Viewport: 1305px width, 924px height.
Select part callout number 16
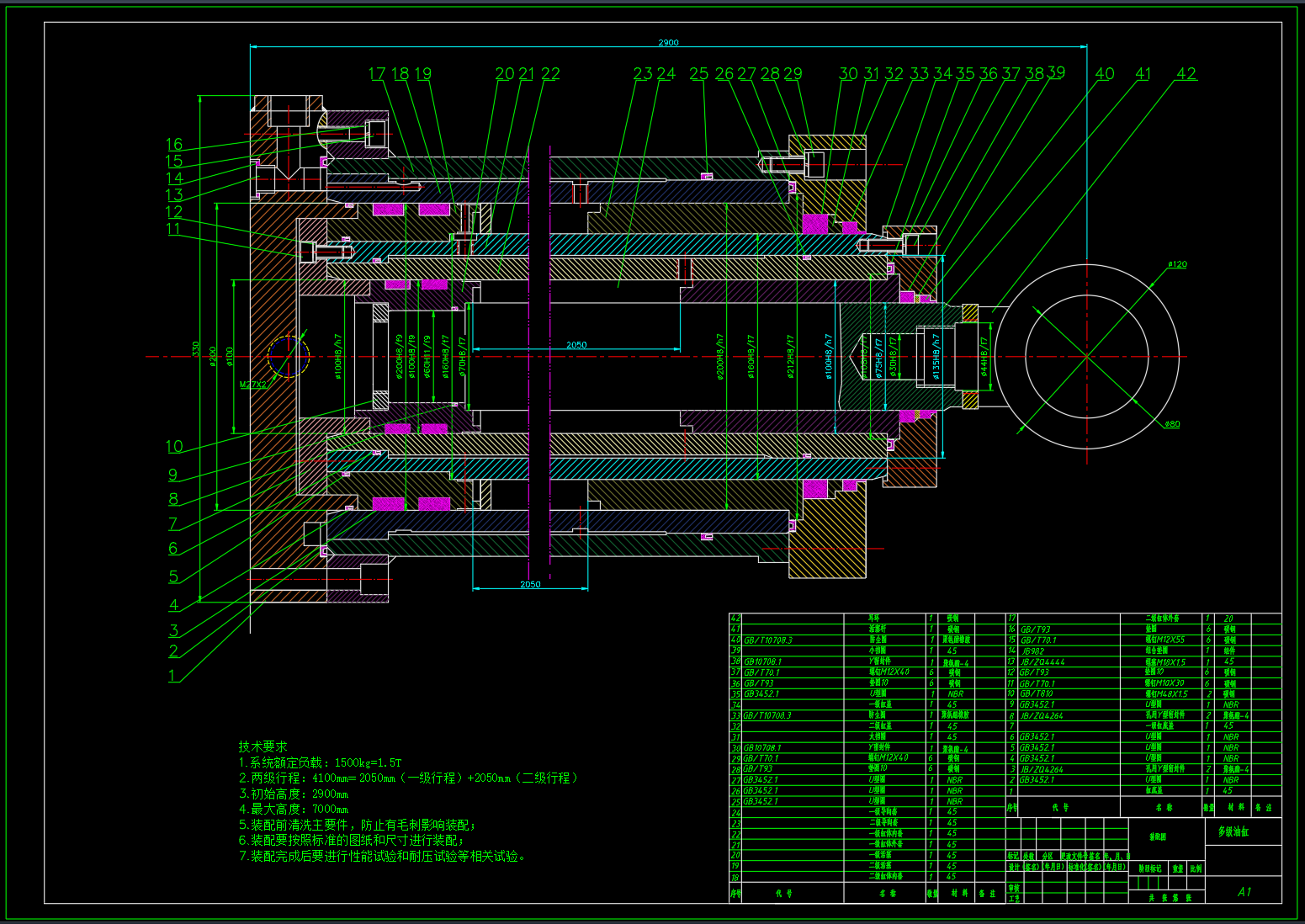point(174,145)
